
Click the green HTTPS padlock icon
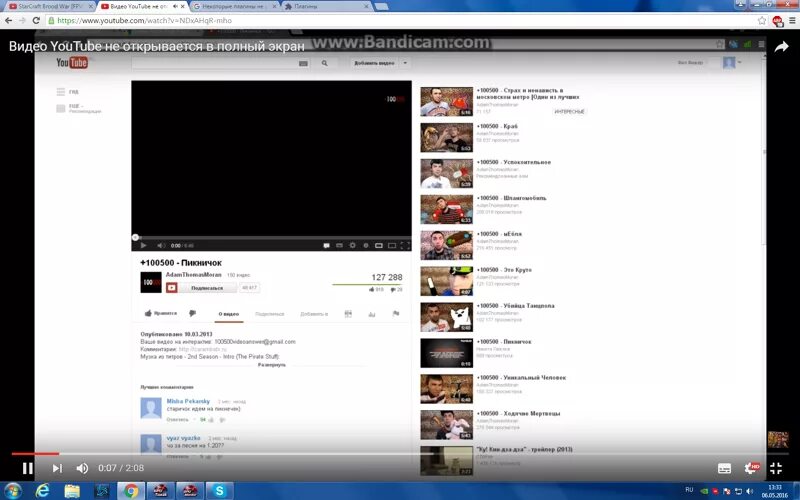tap(51, 20)
